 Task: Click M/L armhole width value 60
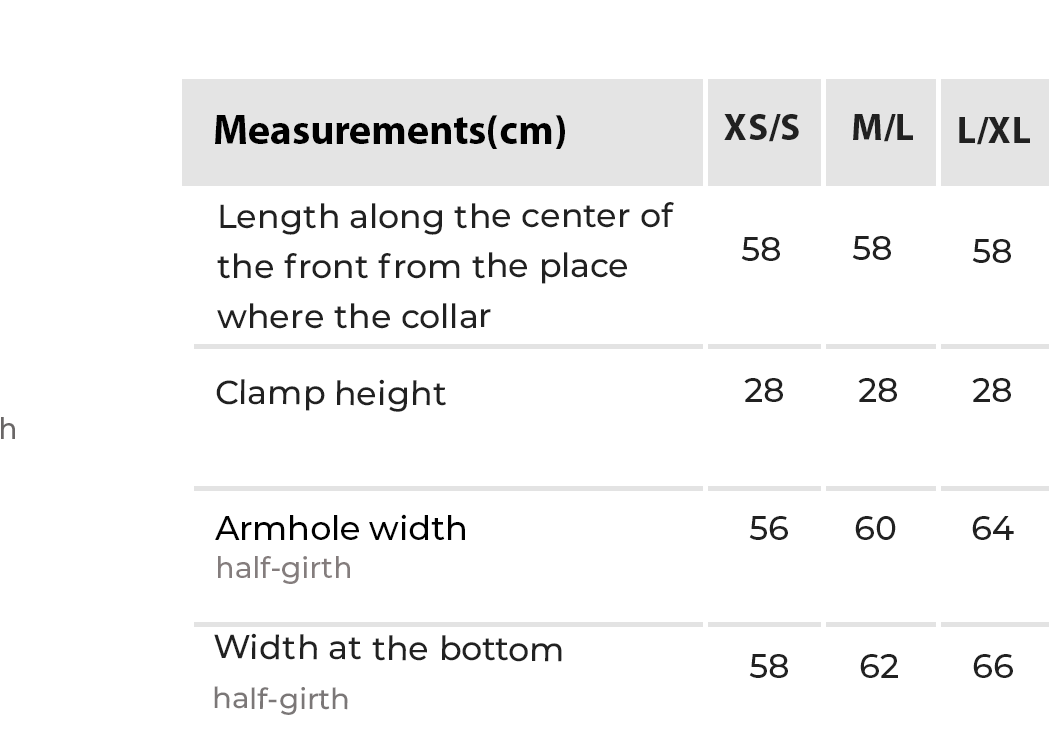[876, 528]
